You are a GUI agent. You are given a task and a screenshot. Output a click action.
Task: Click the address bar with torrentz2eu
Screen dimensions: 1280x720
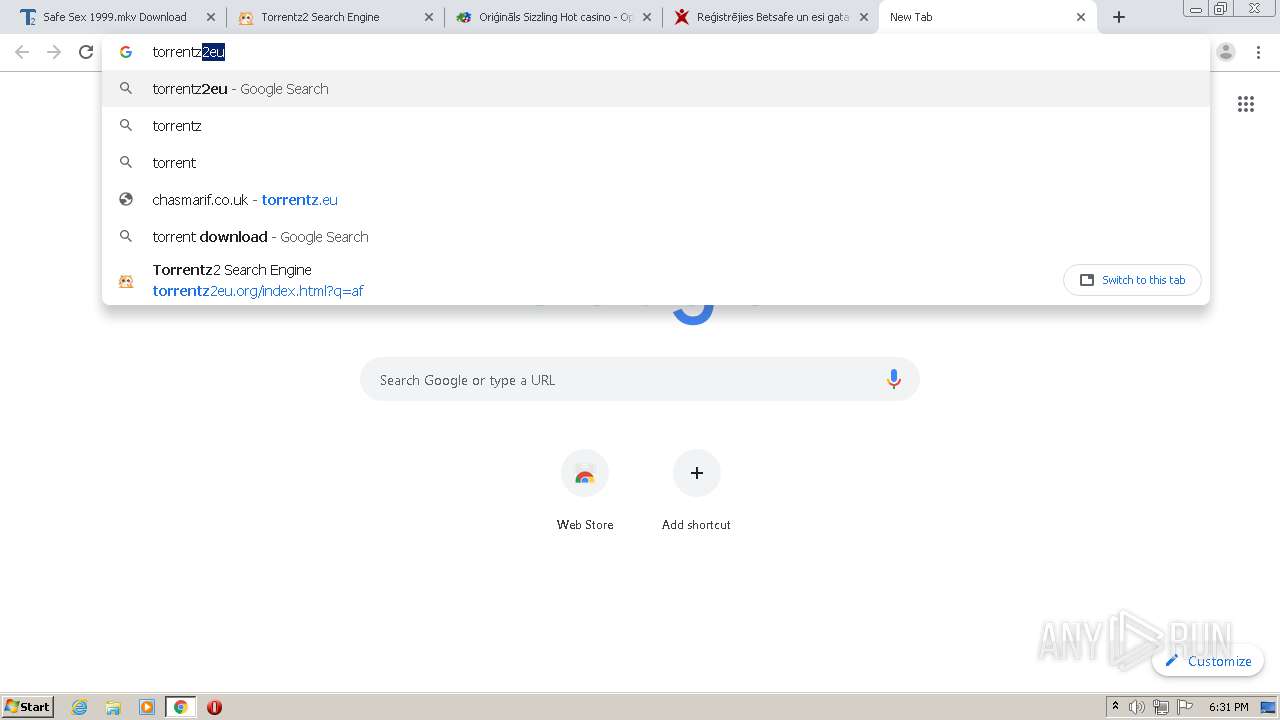click(655, 52)
